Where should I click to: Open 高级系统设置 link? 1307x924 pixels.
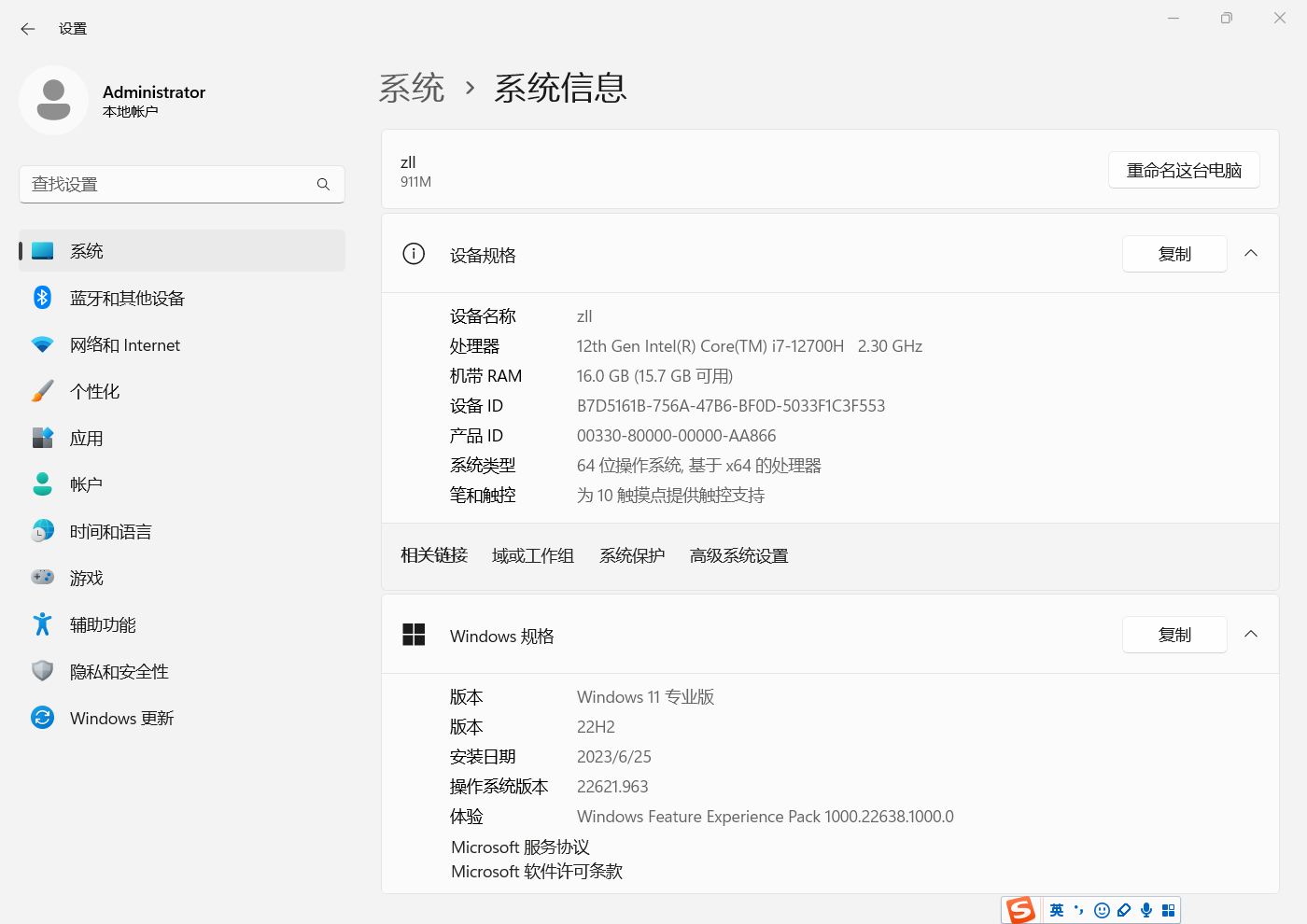coord(738,556)
